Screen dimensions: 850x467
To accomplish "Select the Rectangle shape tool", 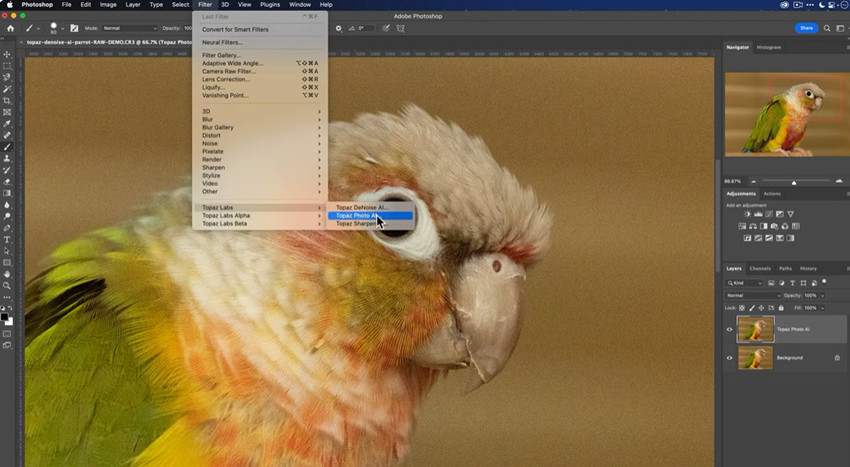I will tap(7, 263).
